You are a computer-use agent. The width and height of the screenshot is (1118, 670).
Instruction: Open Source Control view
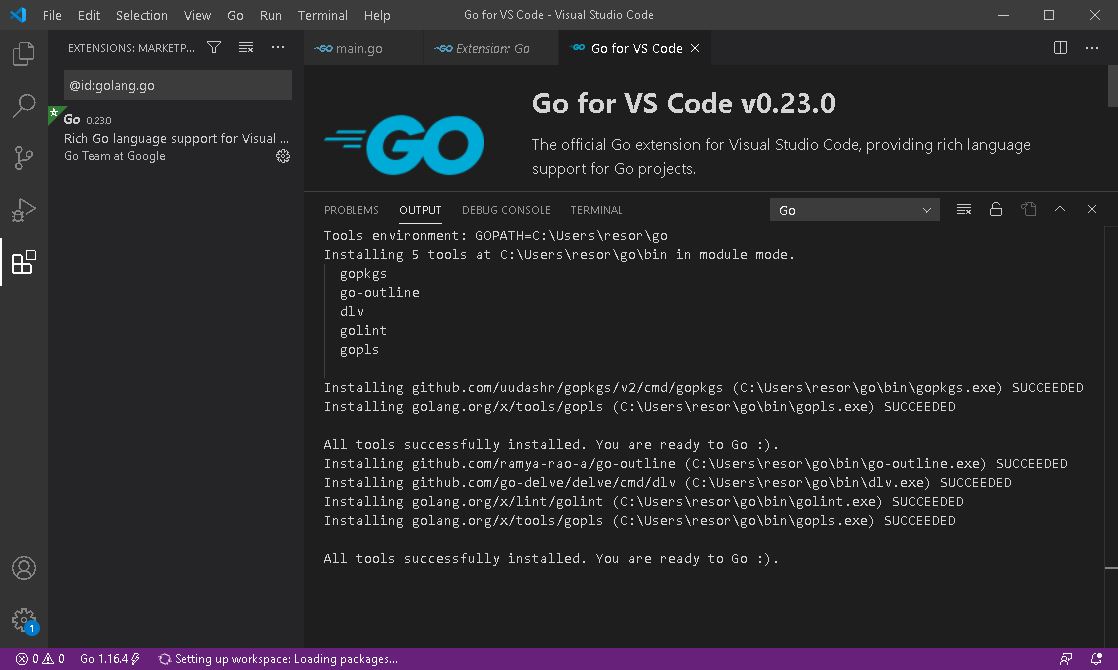pos(24,158)
